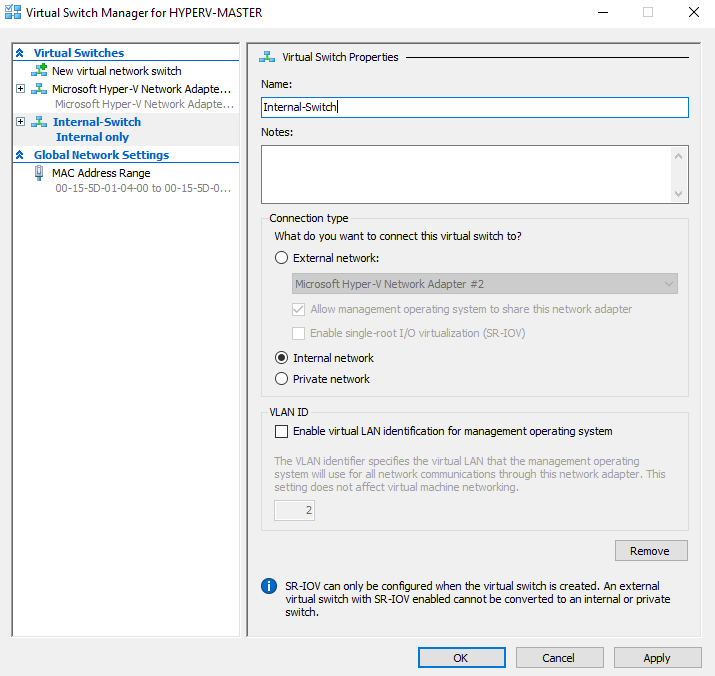This screenshot has width=715, height=676.
Task: Click the grey 'Microsoft Hyper-V Network Adapte…' subtitle
Action: tap(144, 104)
